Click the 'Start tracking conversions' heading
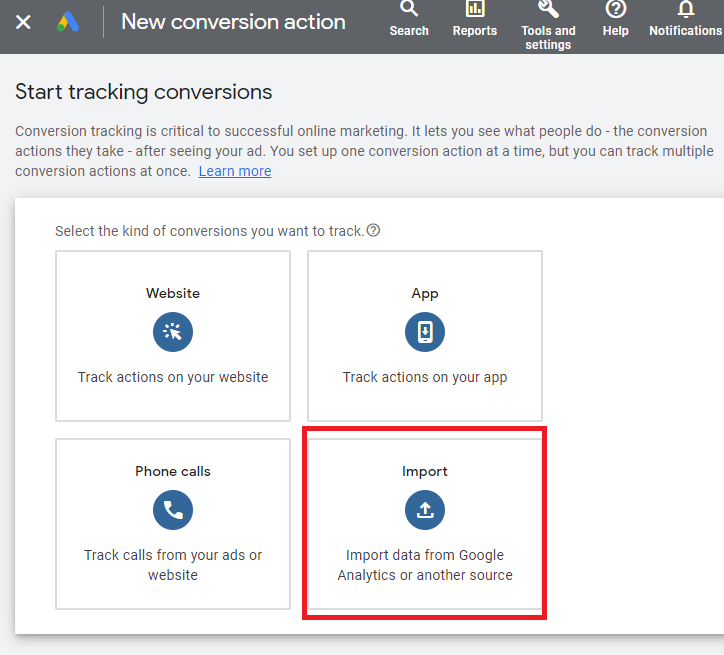The image size is (724, 655). [x=144, y=92]
